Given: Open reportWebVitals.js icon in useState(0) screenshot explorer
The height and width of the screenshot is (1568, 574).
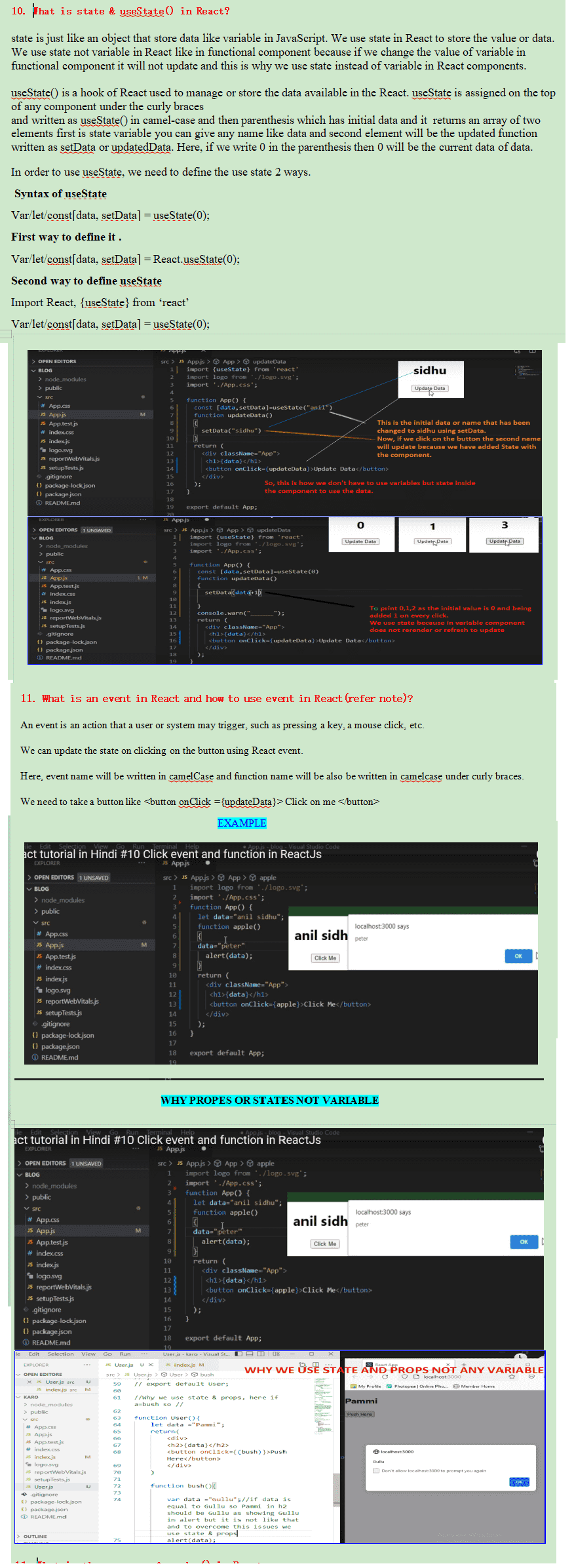Looking at the screenshot, I should [x=45, y=617].
